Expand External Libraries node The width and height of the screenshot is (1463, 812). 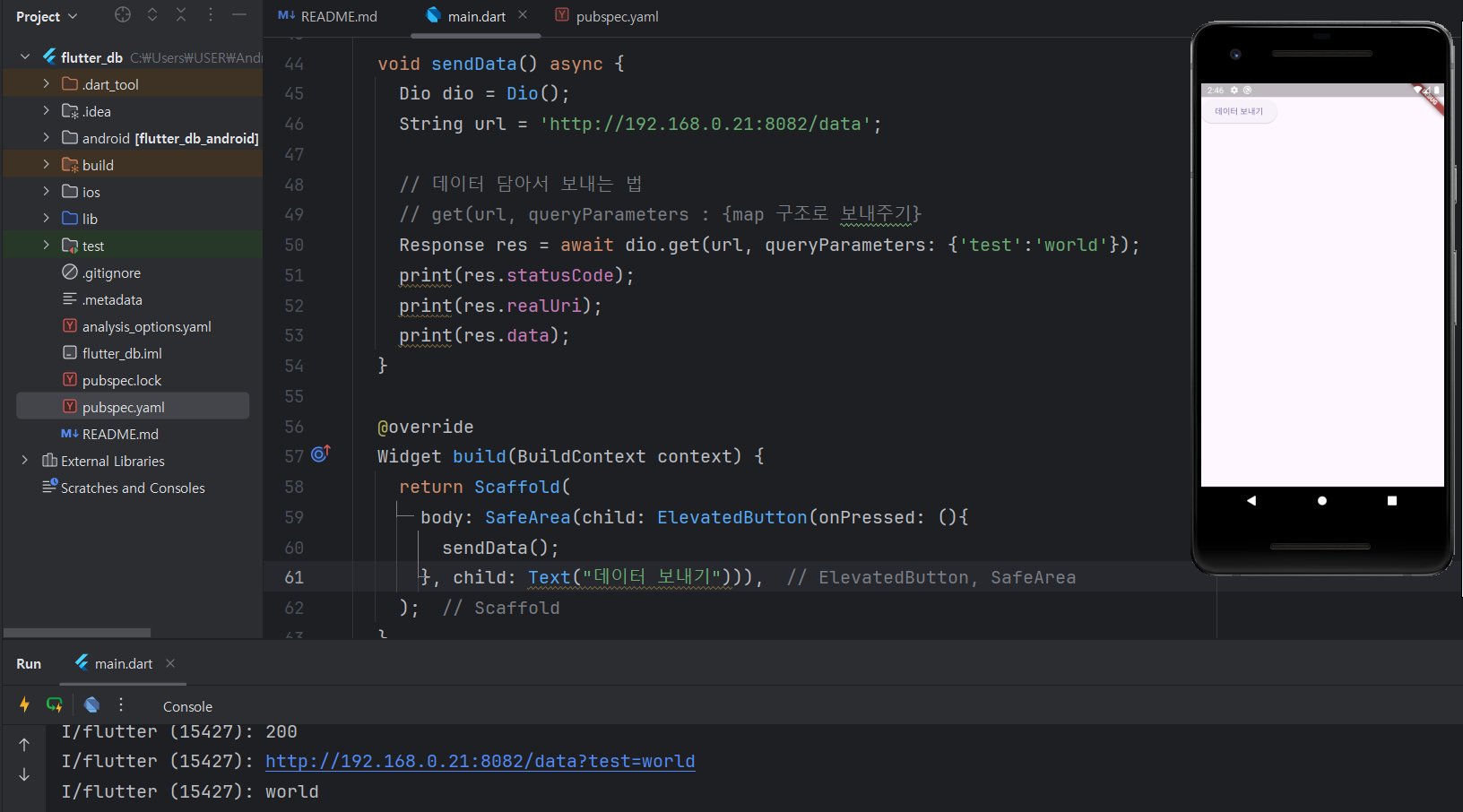(25, 461)
